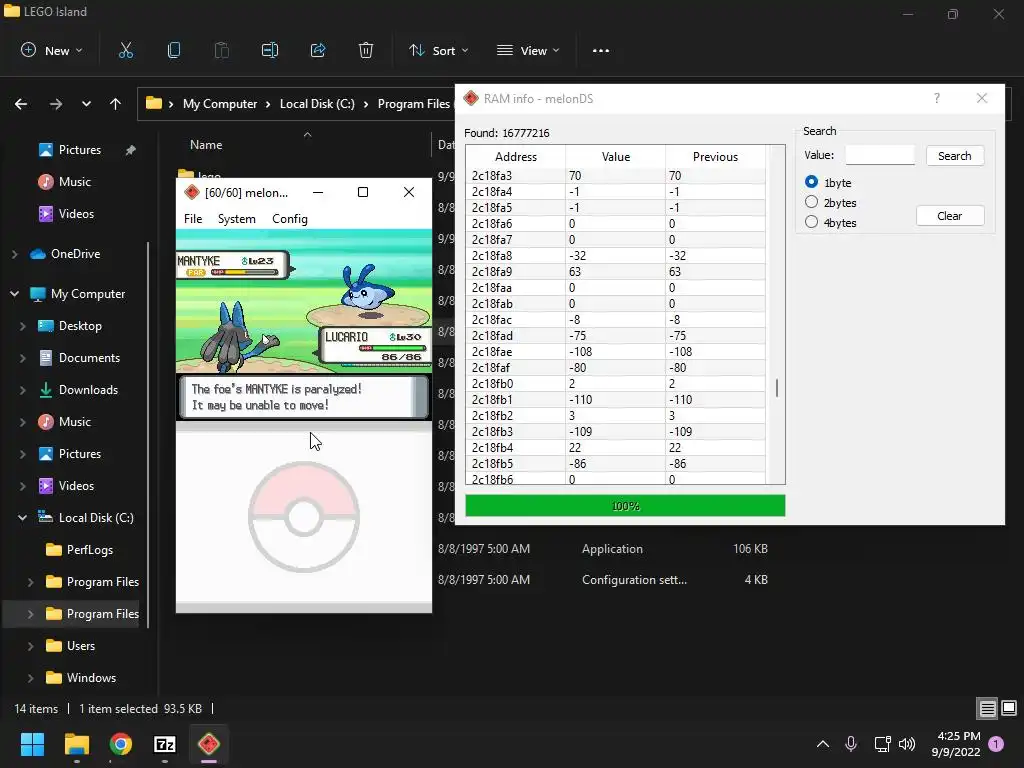Screen dimensions: 1024x768
Task: Click the RAM table vertical scrollbar thumb
Action: tap(776, 388)
